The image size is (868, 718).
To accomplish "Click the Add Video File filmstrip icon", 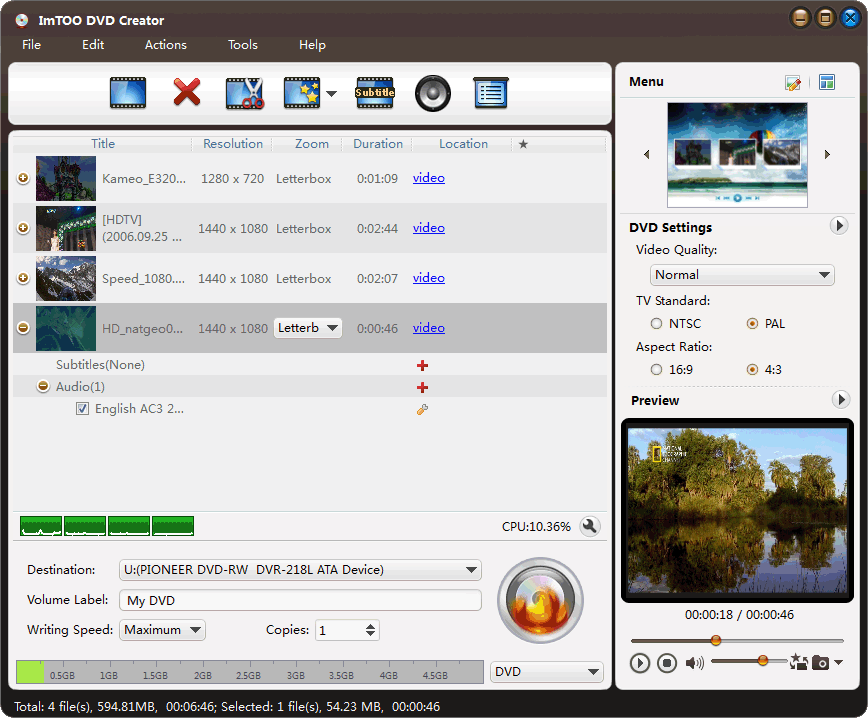I will point(128,93).
